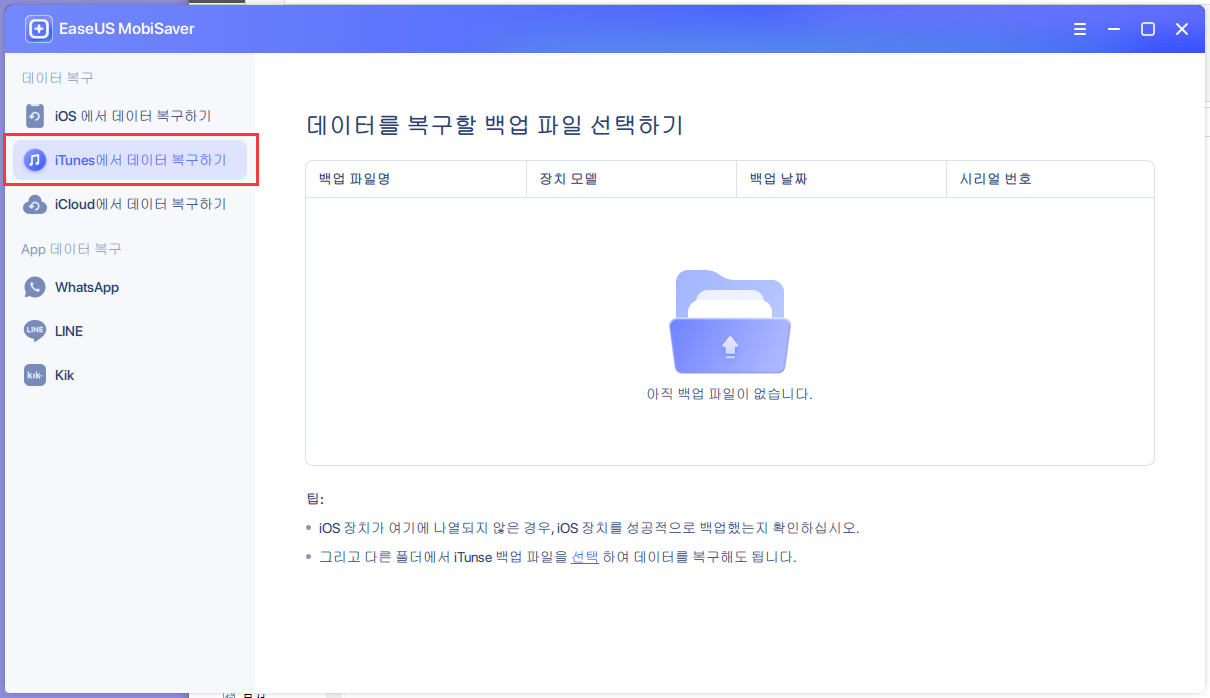1210x698 pixels.
Task: Select the iOS에서 데이터 복구하기 menu entry
Action: point(130,115)
